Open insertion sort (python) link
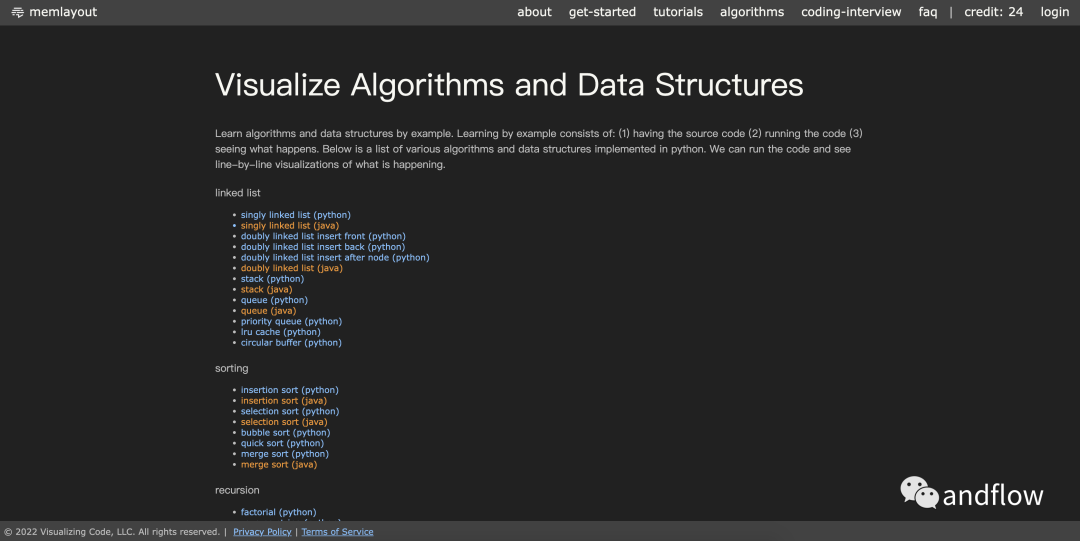The height and width of the screenshot is (541, 1080). click(x=289, y=390)
